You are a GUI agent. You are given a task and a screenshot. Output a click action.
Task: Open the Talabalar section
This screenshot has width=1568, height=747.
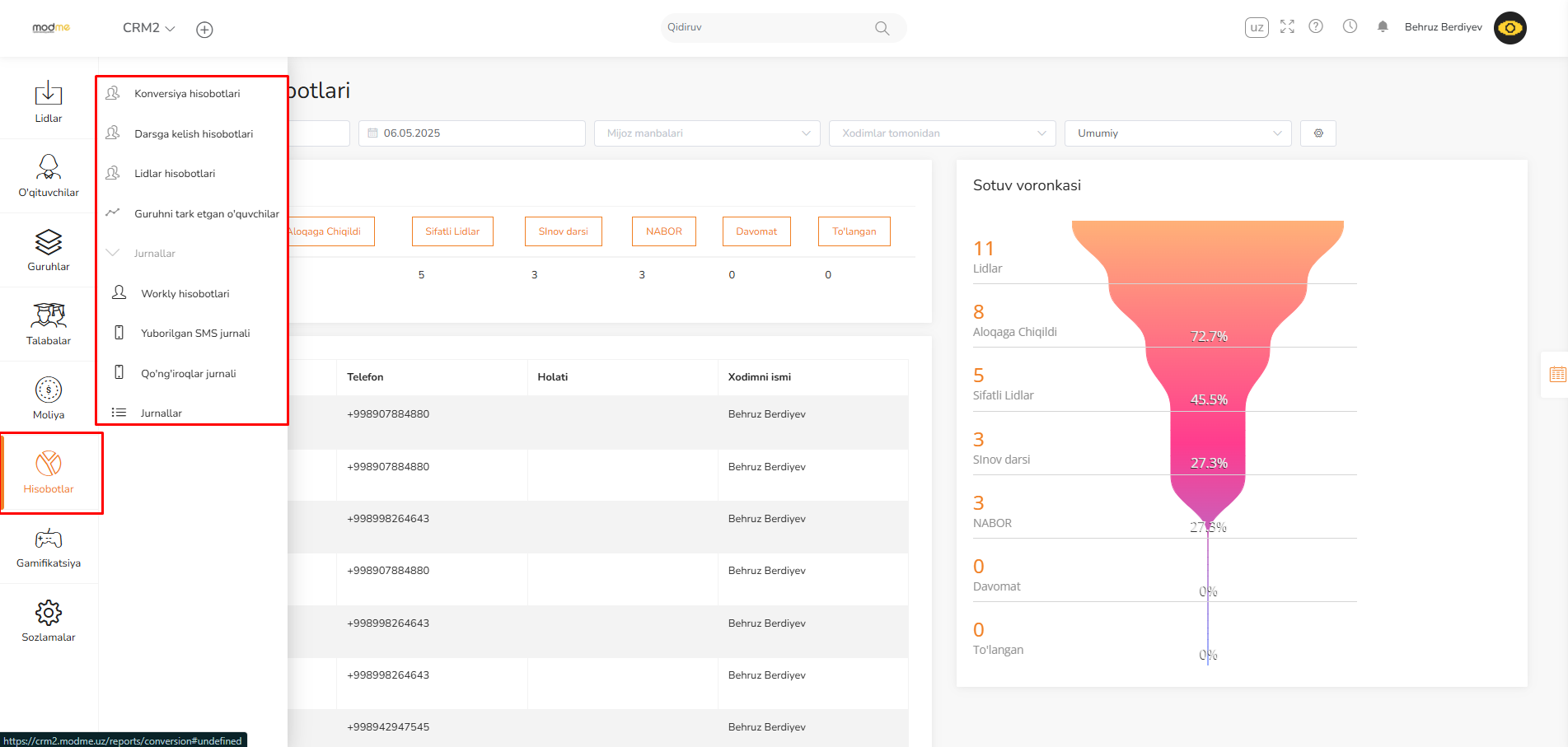[49, 324]
